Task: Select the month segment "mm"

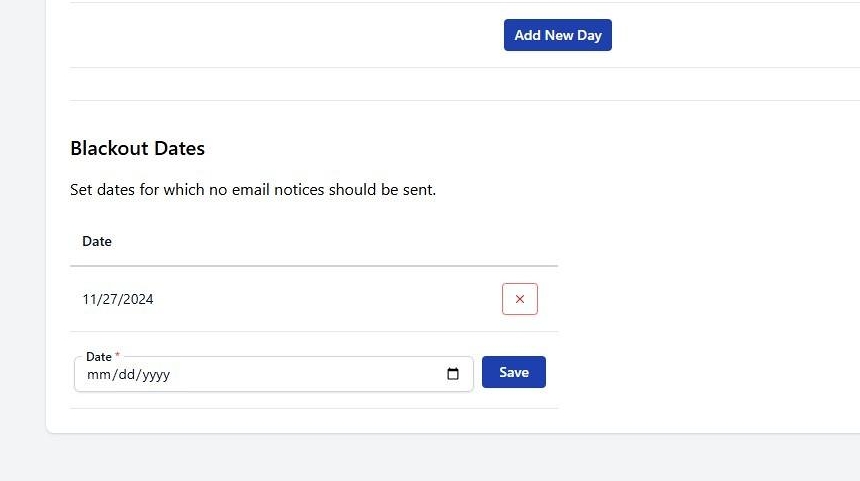Action: (x=97, y=375)
